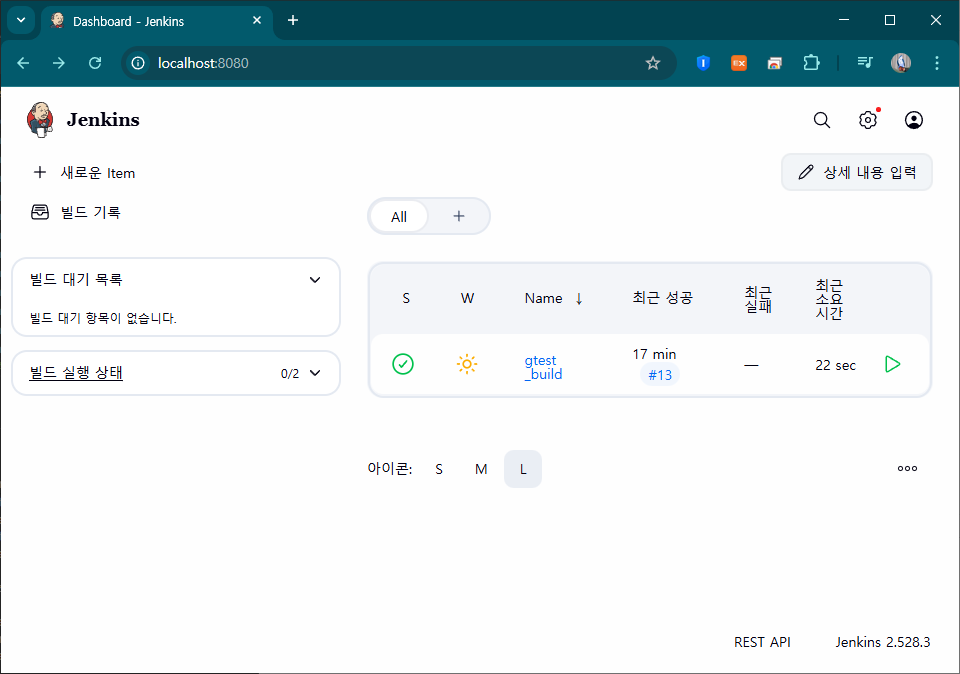Click the Jenkins butler logo

click(40, 119)
